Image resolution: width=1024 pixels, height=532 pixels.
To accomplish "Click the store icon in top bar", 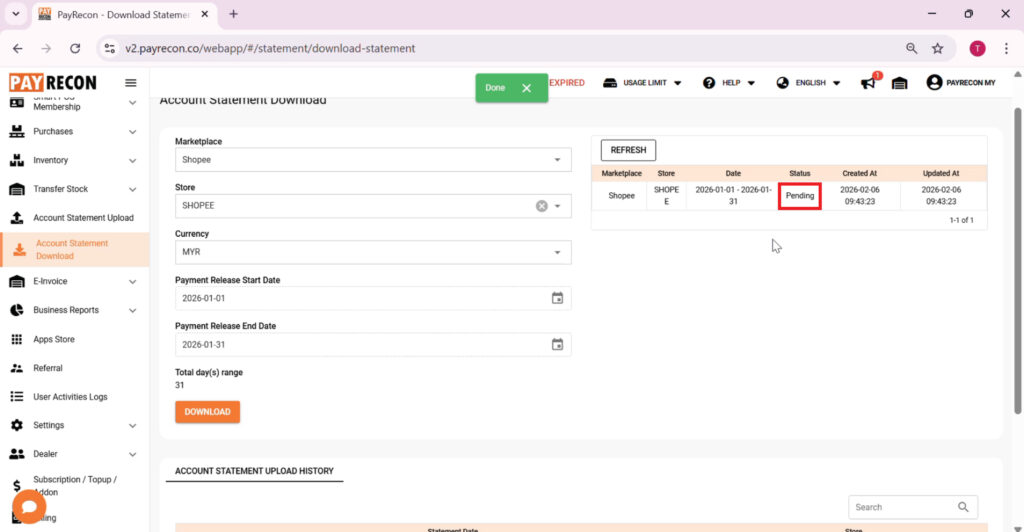I will point(899,83).
